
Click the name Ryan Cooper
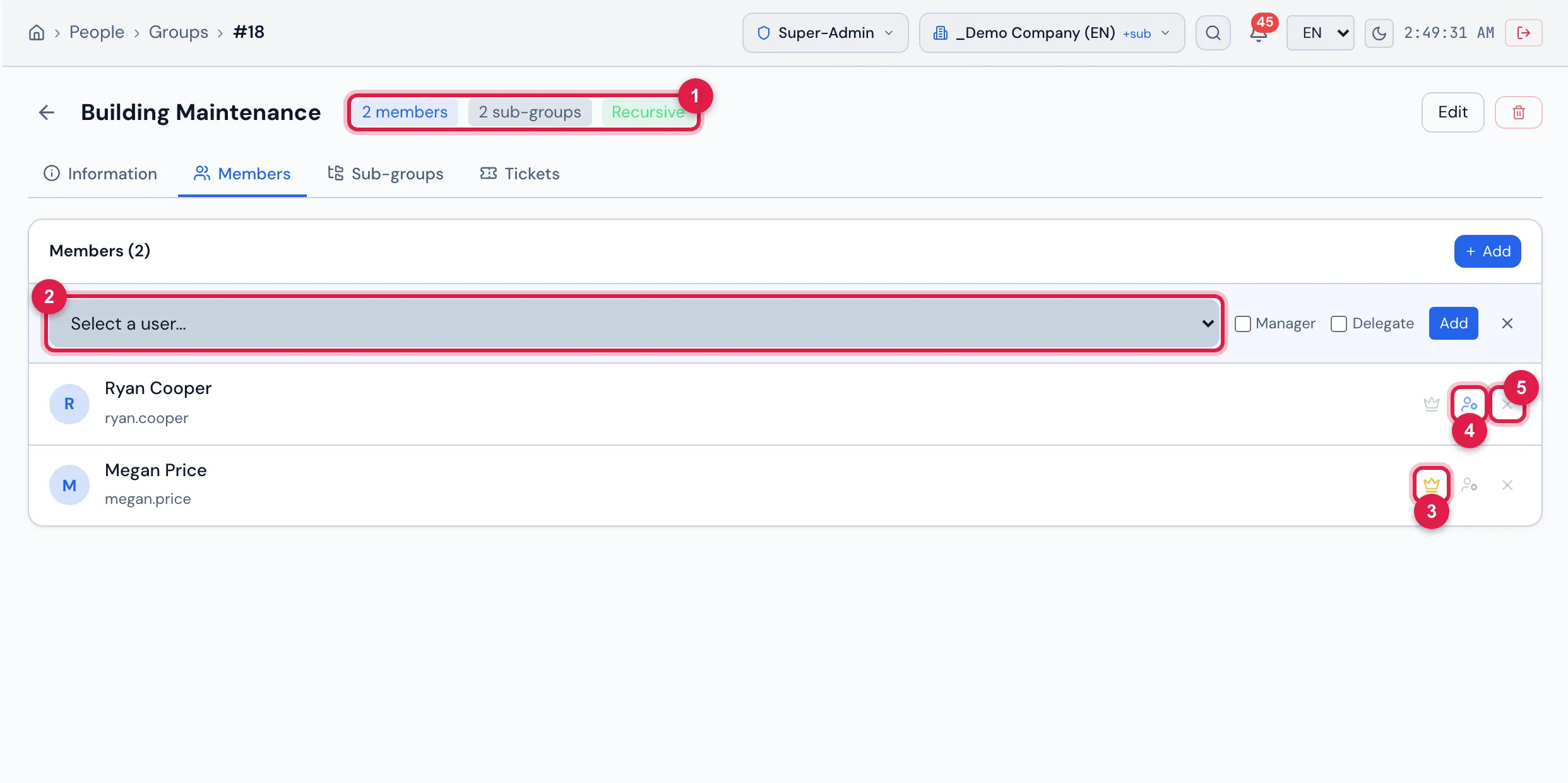pyautogui.click(x=158, y=388)
